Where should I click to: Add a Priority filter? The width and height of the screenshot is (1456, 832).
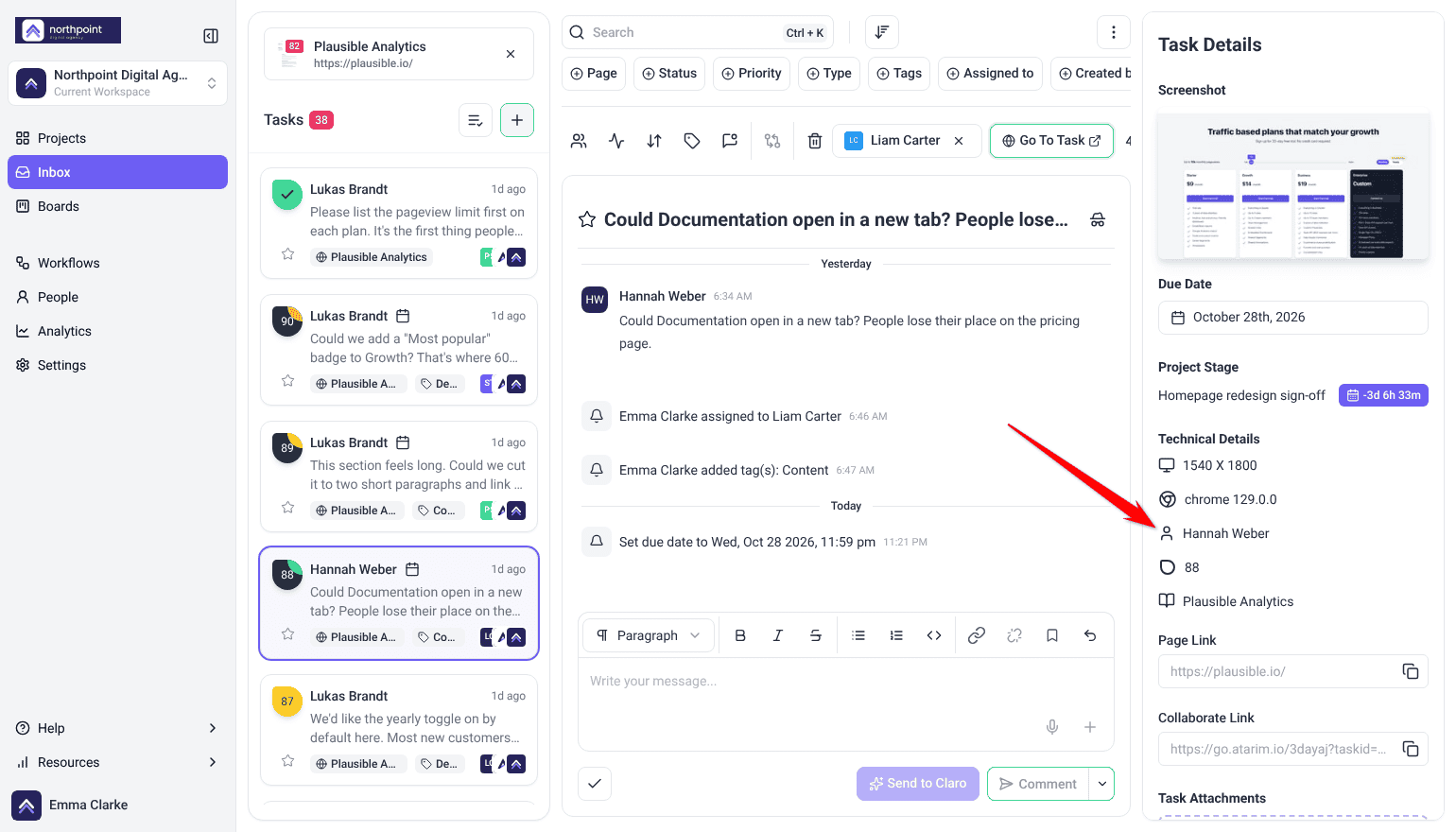coord(752,74)
